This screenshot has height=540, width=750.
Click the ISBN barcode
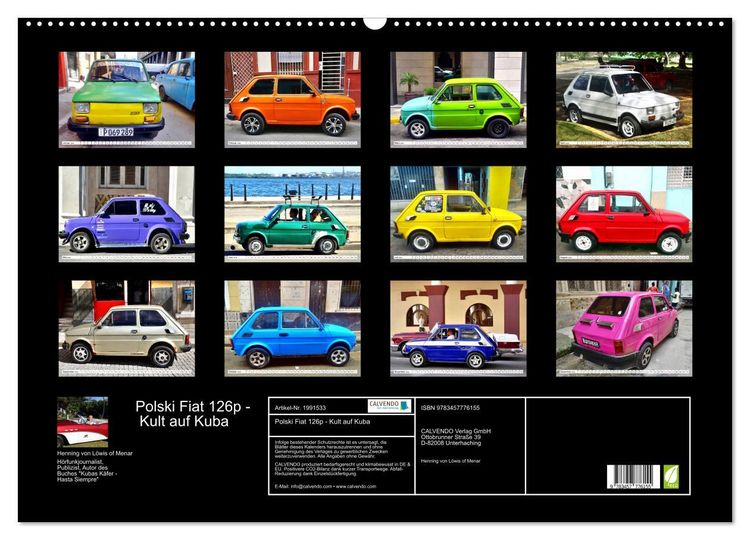(633, 477)
